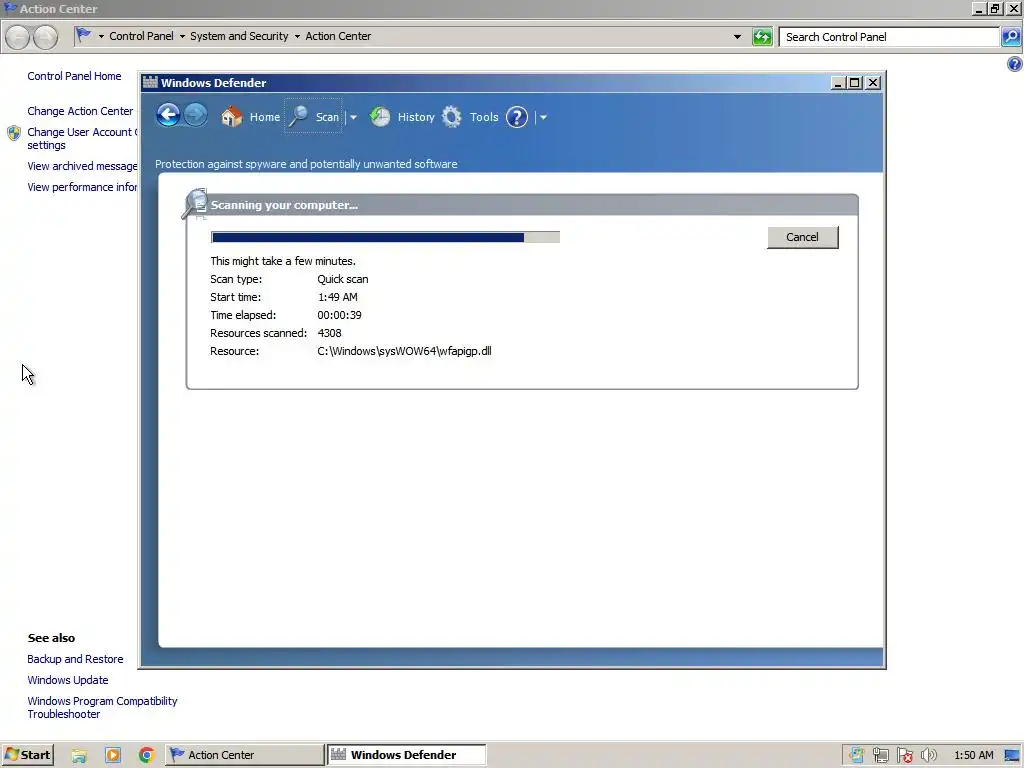Click Action Center forward navigation button
Screen dimensions: 1024x768
(45, 37)
